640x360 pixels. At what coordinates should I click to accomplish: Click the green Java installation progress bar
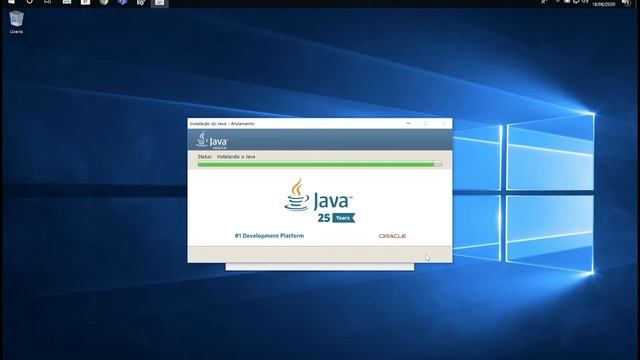[320, 164]
